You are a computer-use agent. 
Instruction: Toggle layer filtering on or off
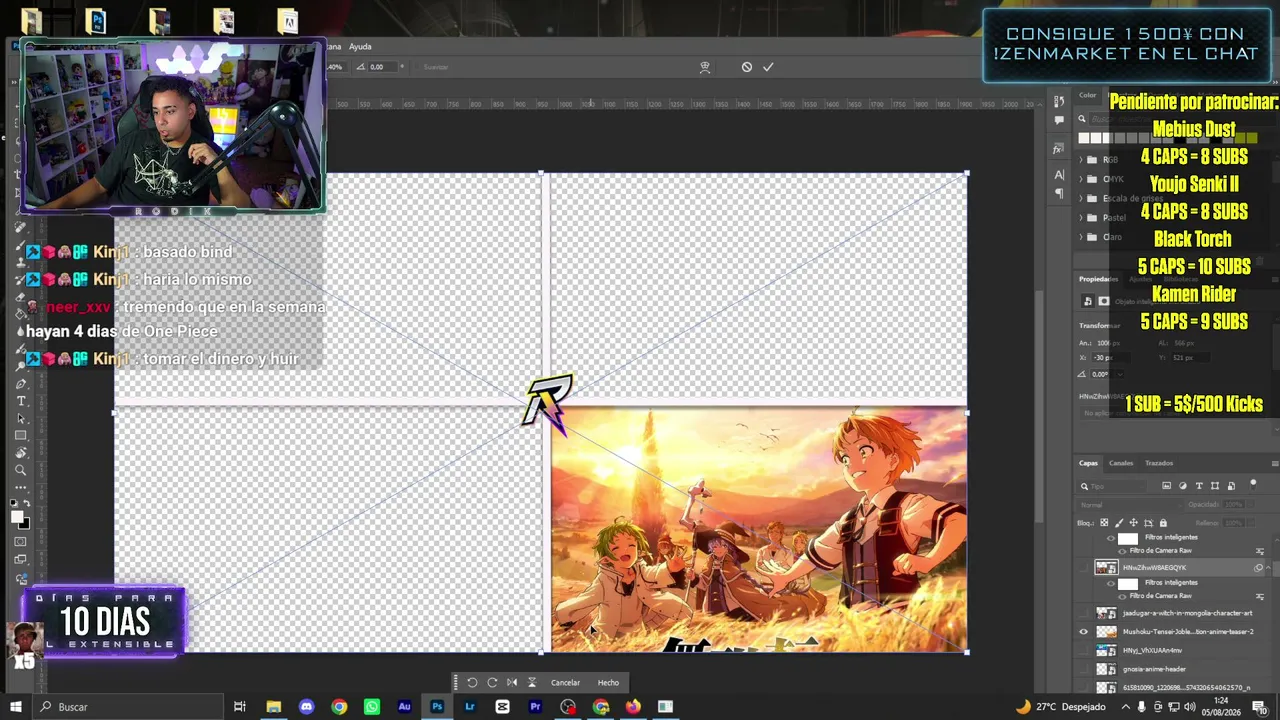(x=1253, y=485)
